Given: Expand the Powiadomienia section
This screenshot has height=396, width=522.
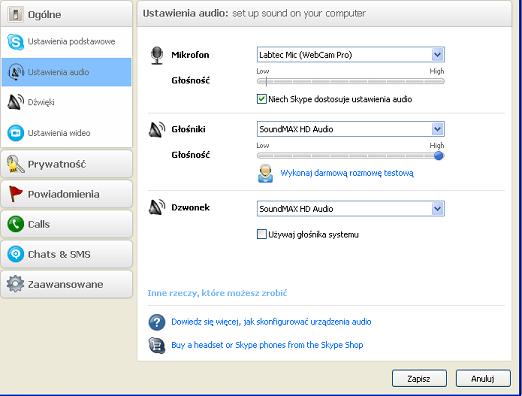Looking at the screenshot, I should click(x=67, y=194).
